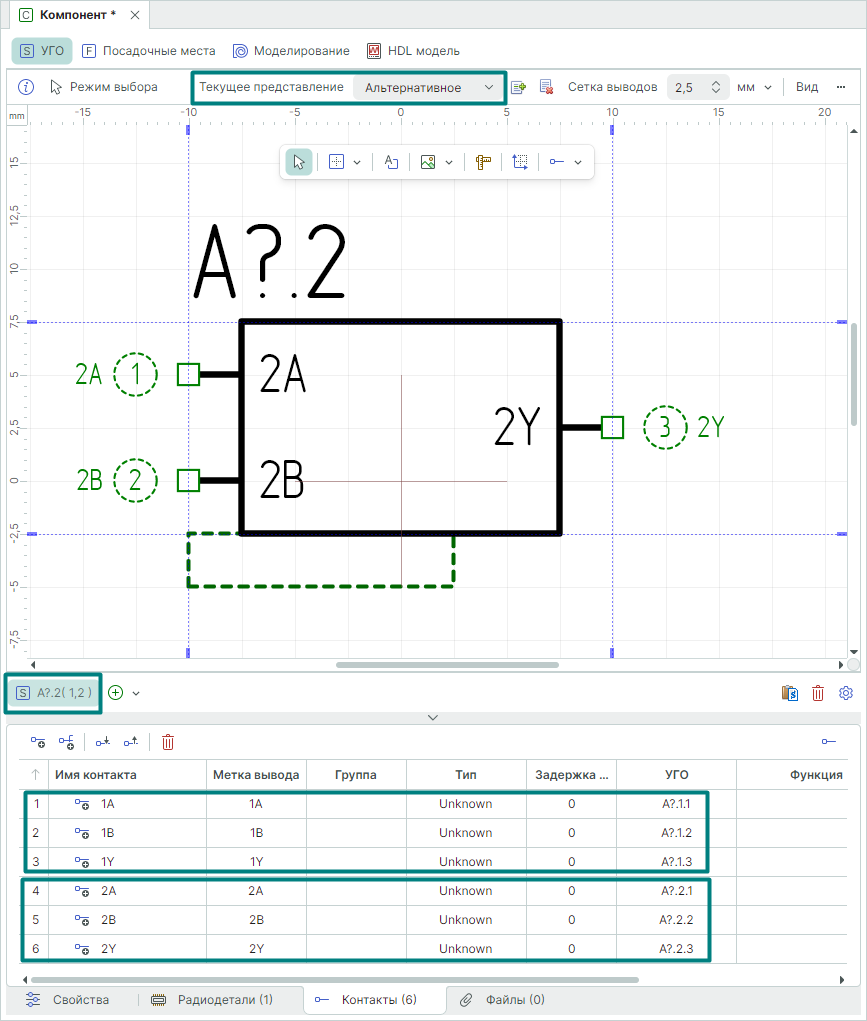This screenshot has width=867, height=1021.
Task: Open symbol settings with the gear icon
Action: 846,693
